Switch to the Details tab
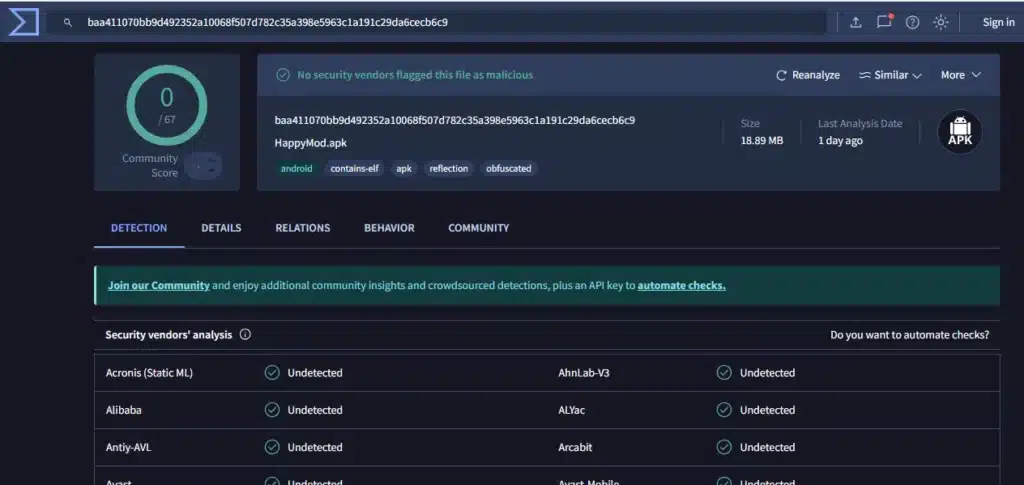This screenshot has height=485, width=1024. coord(221,228)
